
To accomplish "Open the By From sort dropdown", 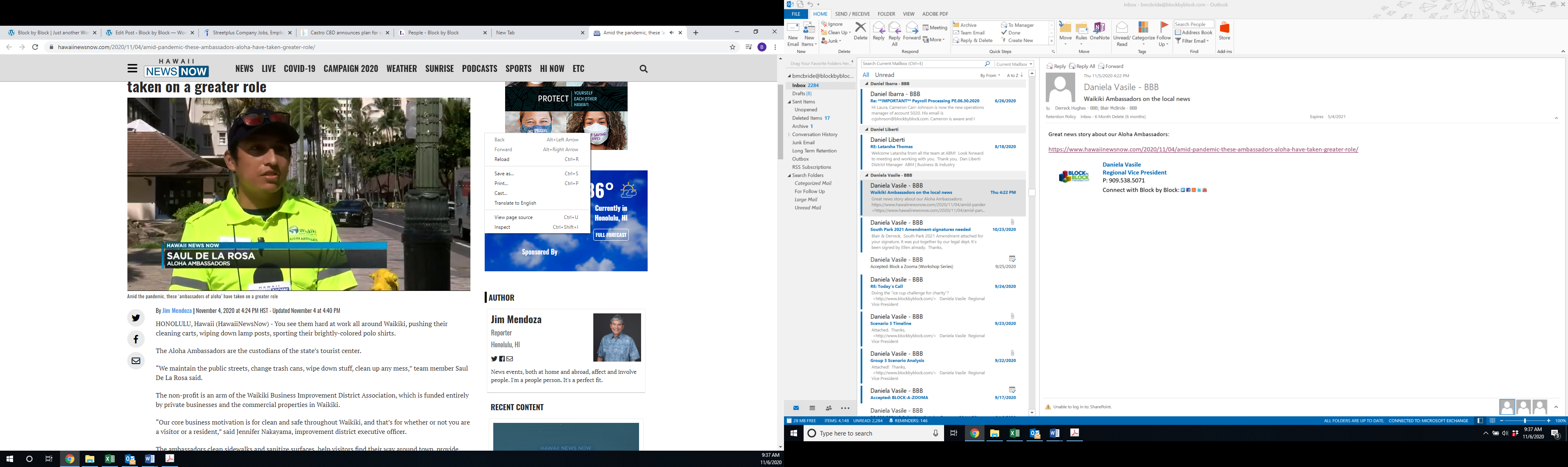I will (x=990, y=76).
